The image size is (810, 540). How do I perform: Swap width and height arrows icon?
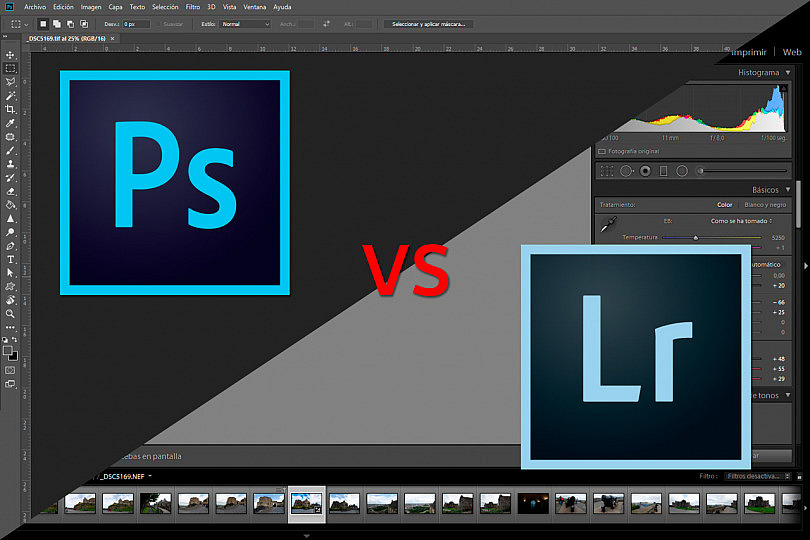coord(326,24)
